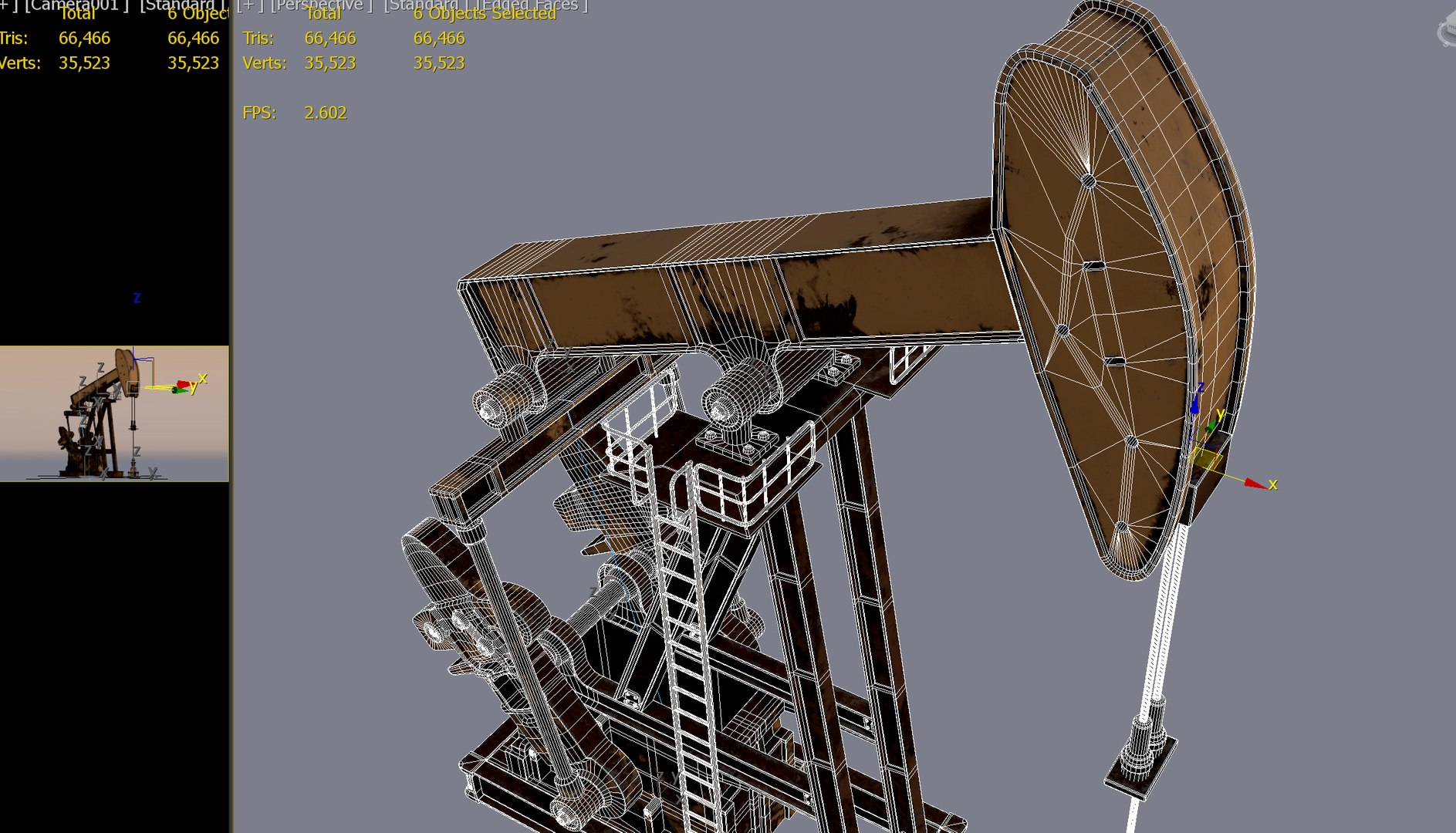
Task: Open the Perspective viewport [+] general menu
Action: coord(249,5)
